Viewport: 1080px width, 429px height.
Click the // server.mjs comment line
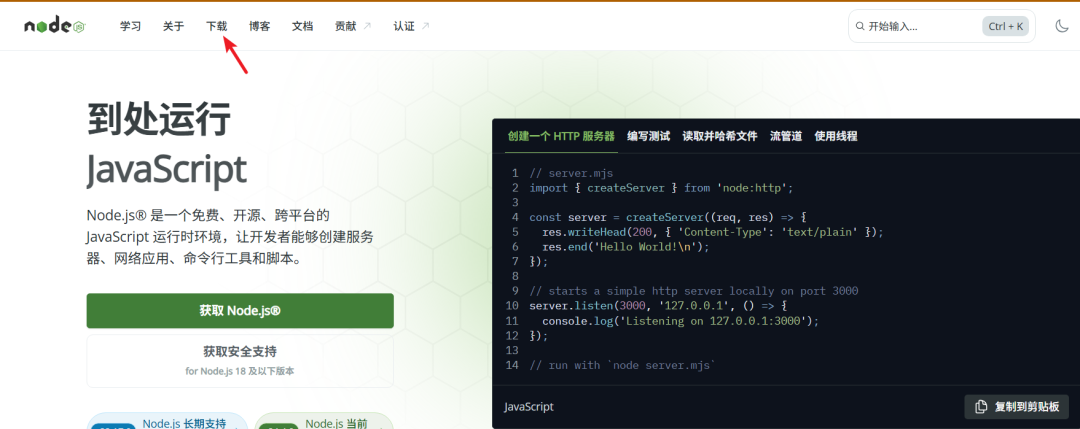point(571,173)
